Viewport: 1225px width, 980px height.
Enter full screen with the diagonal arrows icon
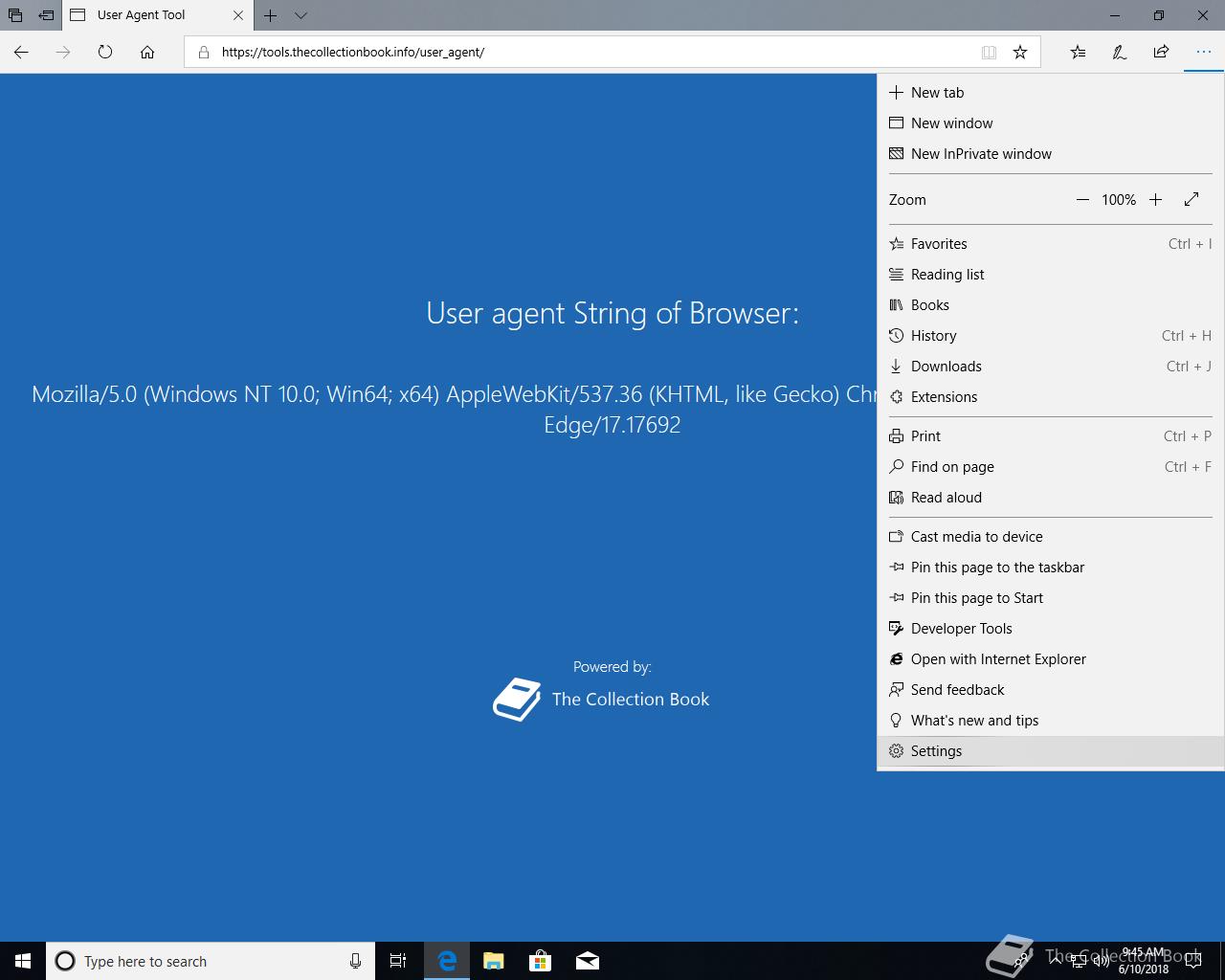tap(1192, 200)
